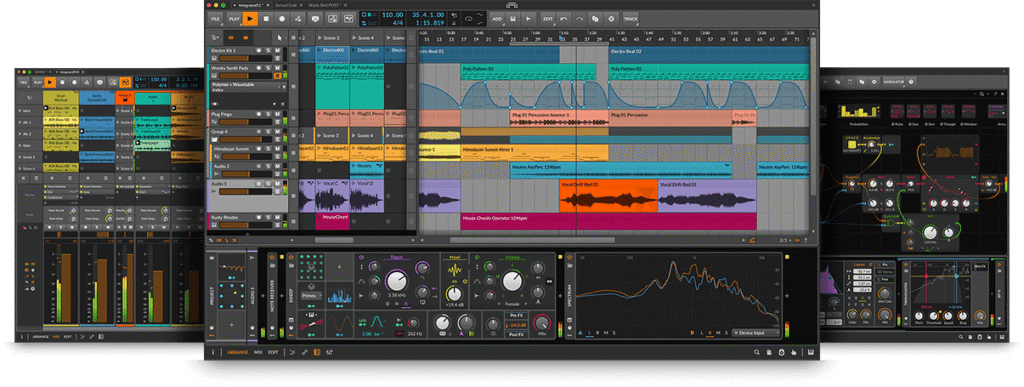Solo the Audio 5 track

tap(268, 183)
